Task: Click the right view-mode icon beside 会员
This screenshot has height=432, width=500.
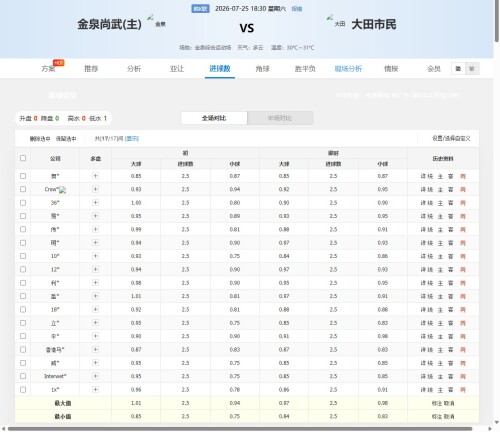Action: pyautogui.click(x=472, y=69)
